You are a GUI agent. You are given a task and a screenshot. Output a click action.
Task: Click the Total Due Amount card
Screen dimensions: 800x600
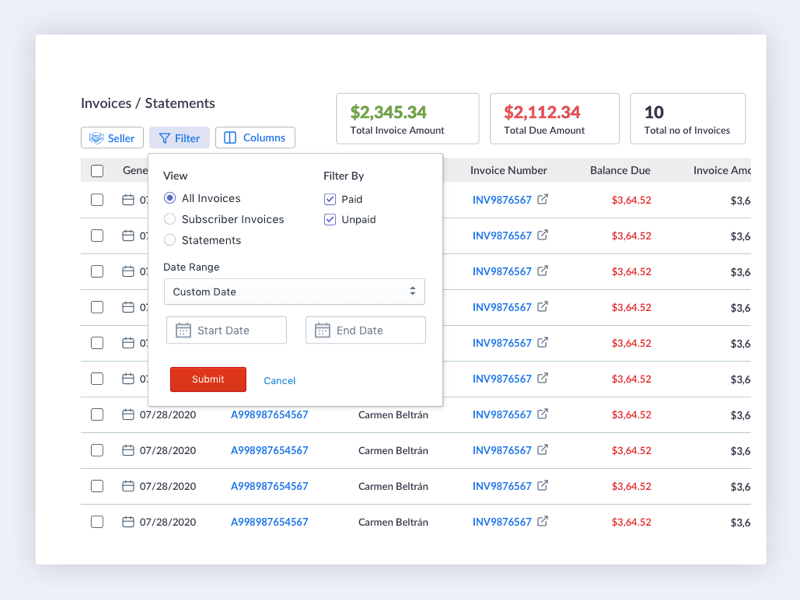(x=555, y=118)
